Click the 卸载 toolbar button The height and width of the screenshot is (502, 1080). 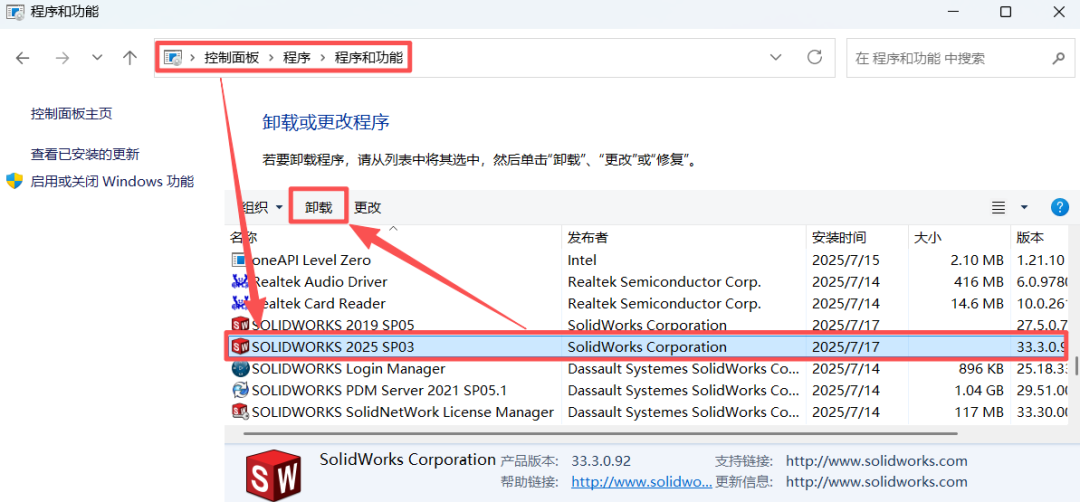click(318, 207)
